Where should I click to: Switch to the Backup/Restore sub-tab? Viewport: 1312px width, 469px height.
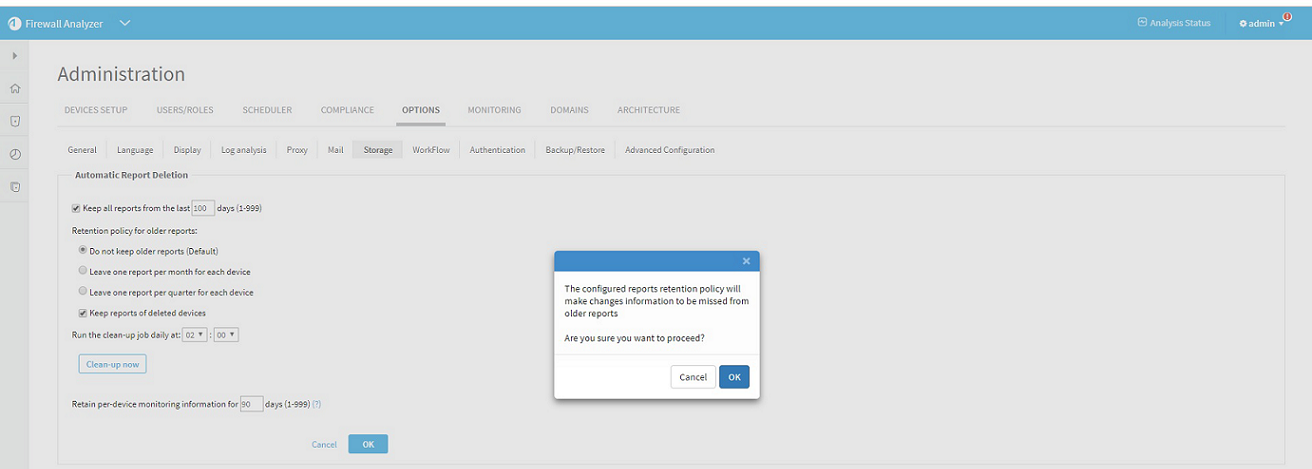(x=575, y=150)
